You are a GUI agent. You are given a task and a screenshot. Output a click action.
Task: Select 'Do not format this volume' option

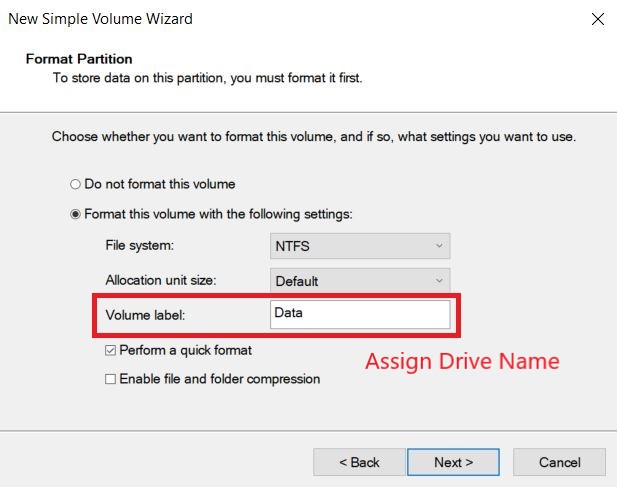click(x=75, y=184)
